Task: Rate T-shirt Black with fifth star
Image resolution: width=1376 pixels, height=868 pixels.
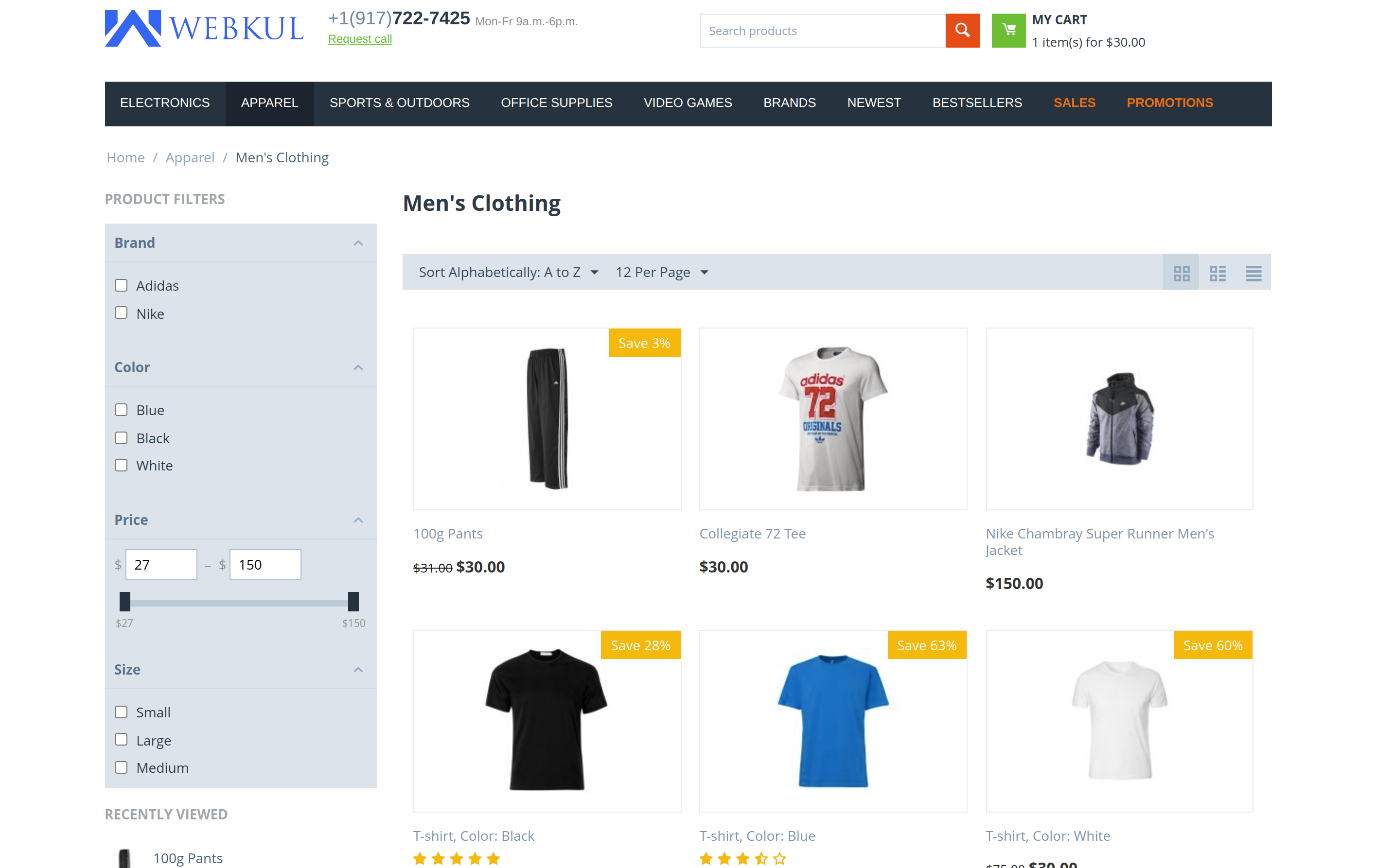Action: (494, 858)
